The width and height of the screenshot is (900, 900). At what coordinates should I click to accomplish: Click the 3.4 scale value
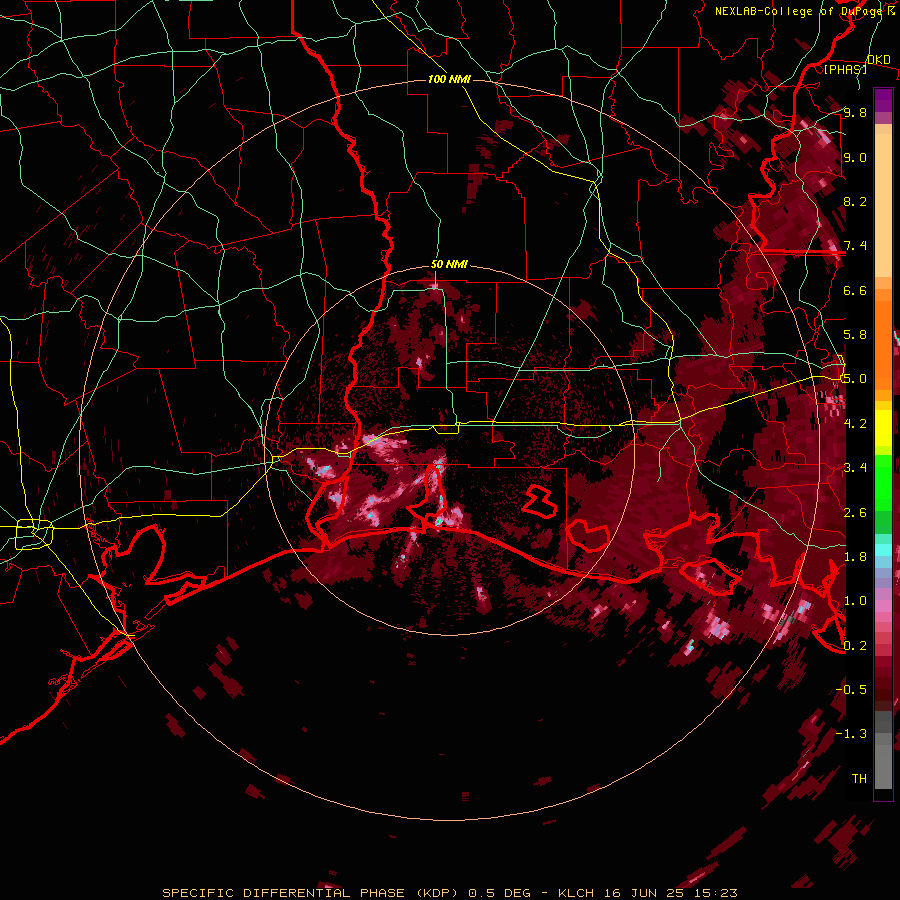point(855,467)
